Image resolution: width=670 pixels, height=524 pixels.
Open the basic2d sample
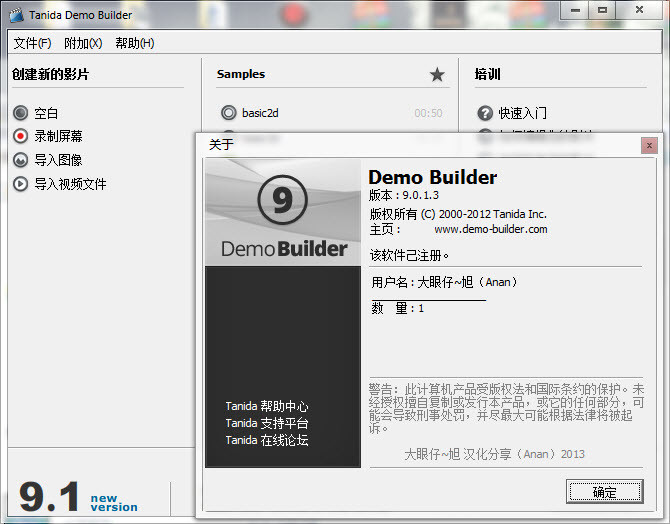pyautogui.click(x=260, y=113)
